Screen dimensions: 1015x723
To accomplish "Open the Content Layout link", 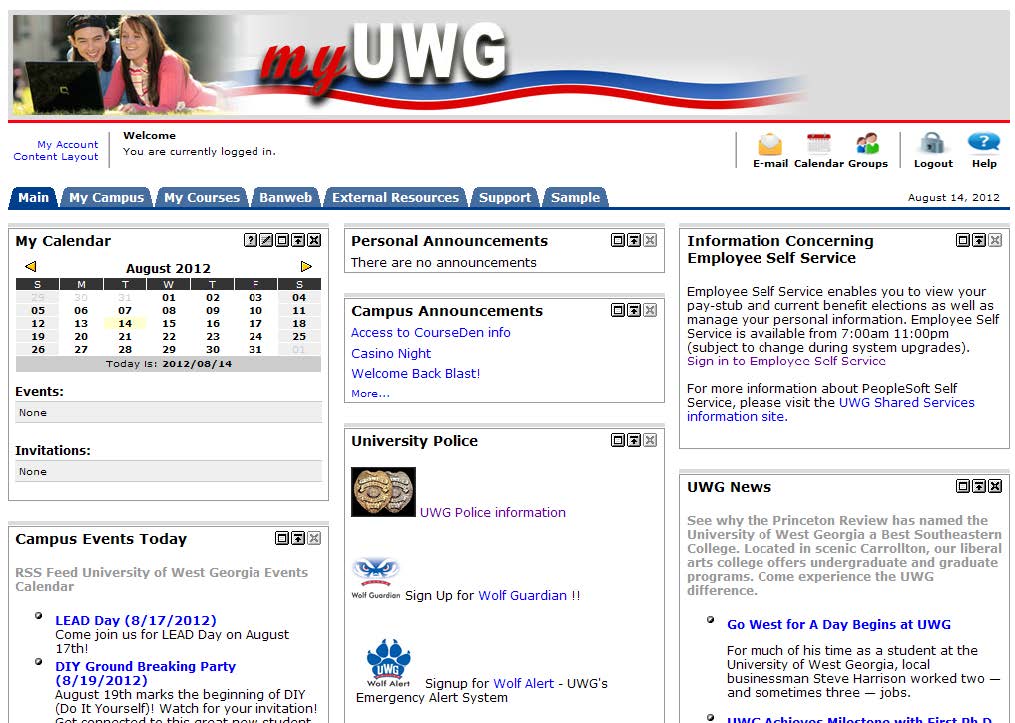I will pyautogui.click(x=56, y=157).
